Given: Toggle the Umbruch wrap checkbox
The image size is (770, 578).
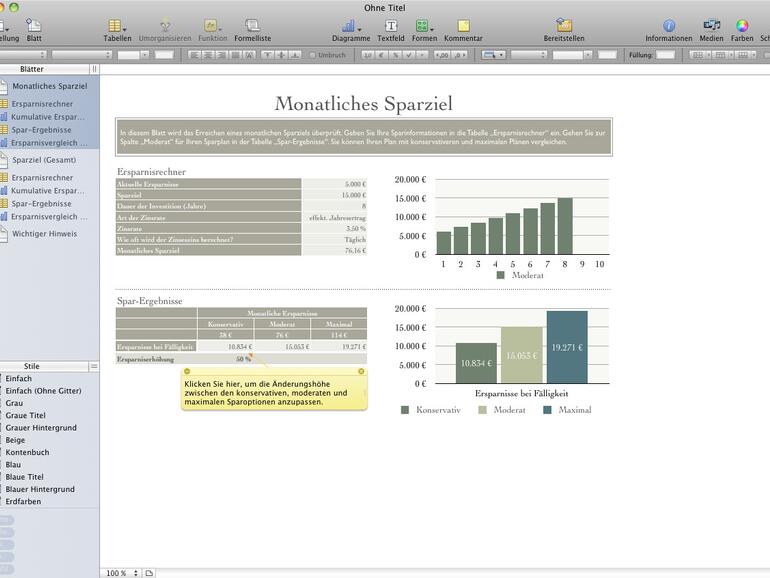Looking at the screenshot, I should coord(312,55).
